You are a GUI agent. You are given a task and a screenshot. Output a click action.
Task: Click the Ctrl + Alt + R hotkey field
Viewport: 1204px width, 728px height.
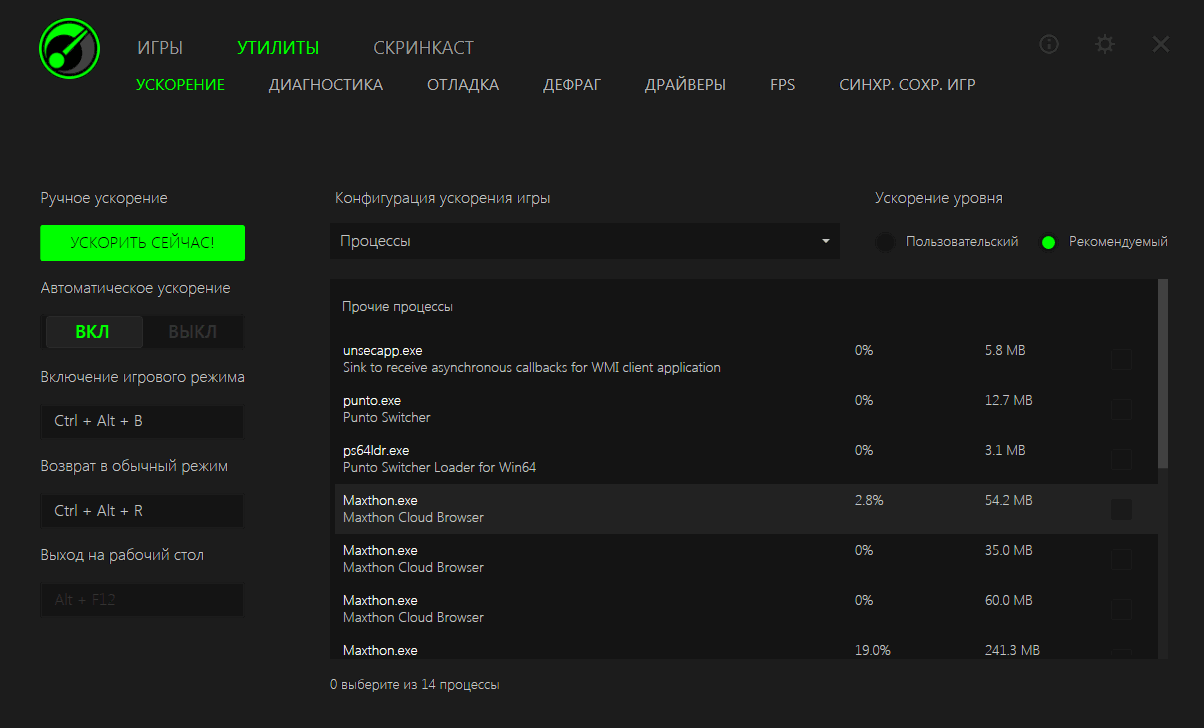pyautogui.click(x=141, y=511)
